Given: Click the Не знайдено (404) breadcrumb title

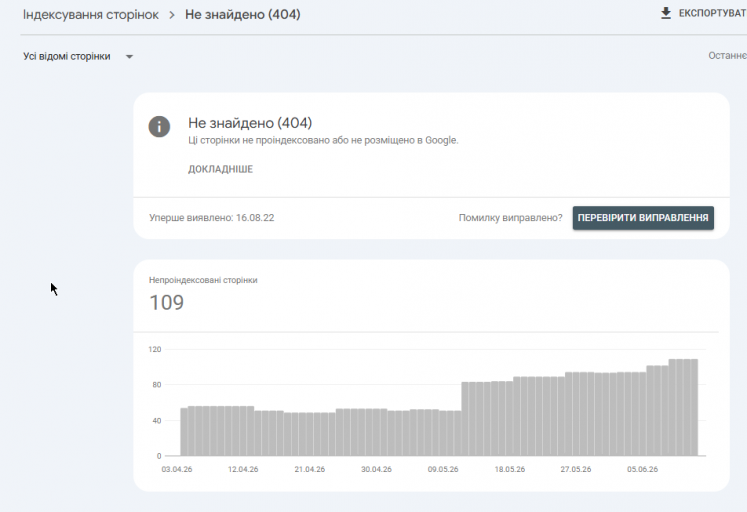Looking at the screenshot, I should click(x=242, y=15).
